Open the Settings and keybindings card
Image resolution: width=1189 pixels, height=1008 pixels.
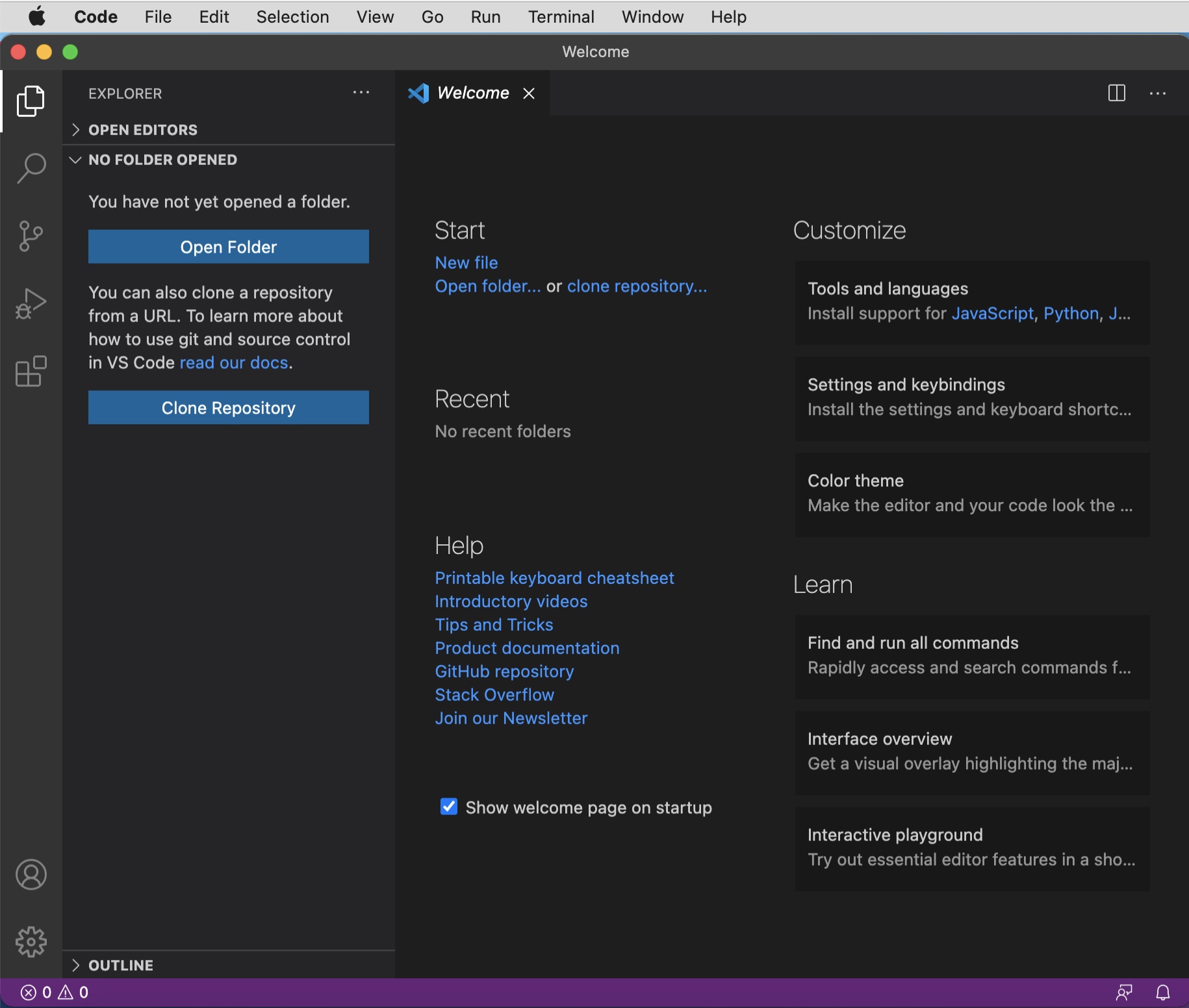972,399
